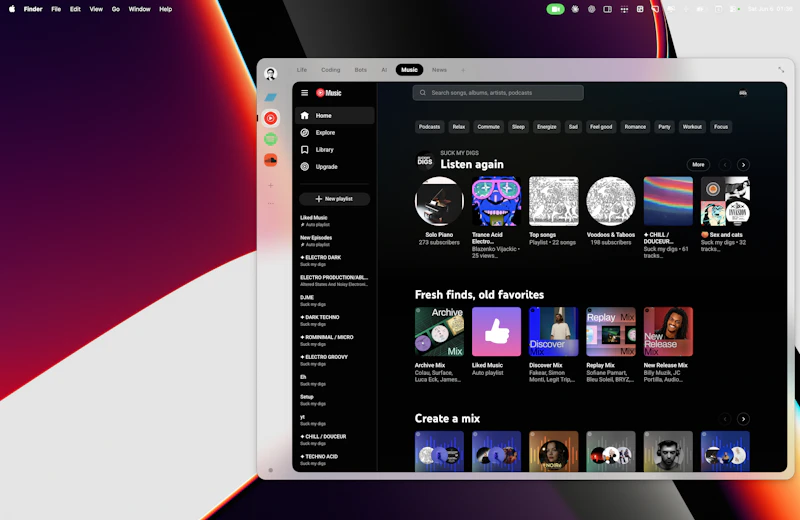Open Liked Music thumbs-up card

point(496,331)
